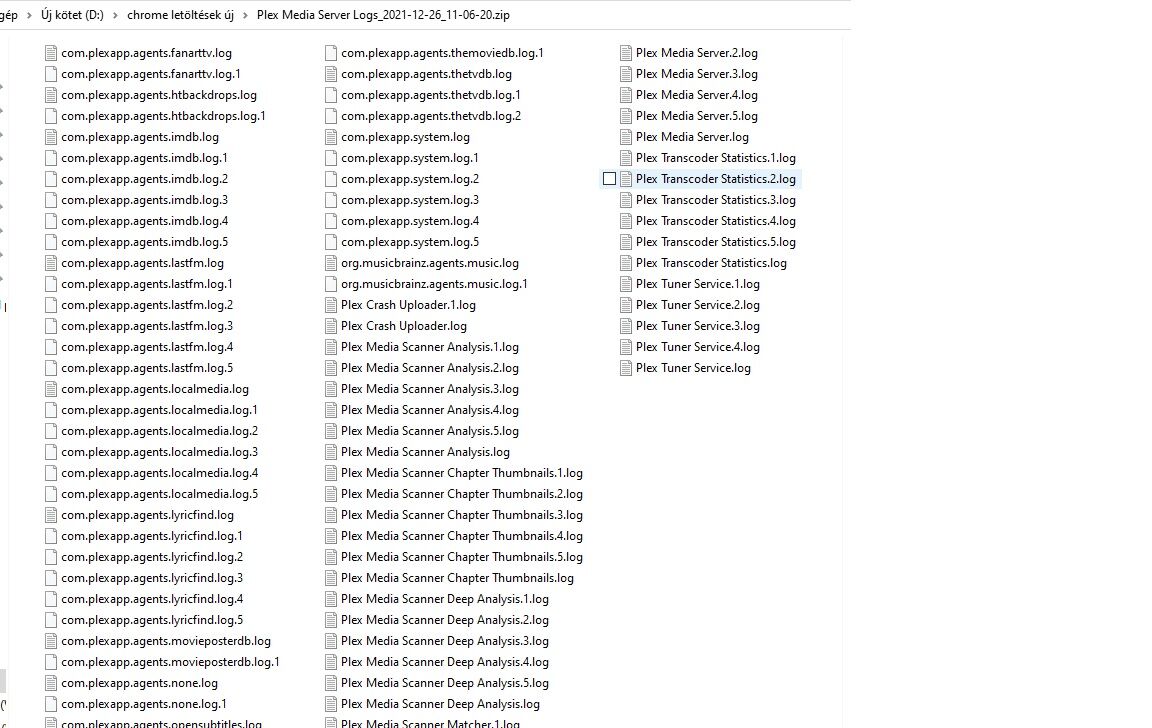
Task: Select Plex Media Server.4.log
Action: pyautogui.click(x=696, y=95)
